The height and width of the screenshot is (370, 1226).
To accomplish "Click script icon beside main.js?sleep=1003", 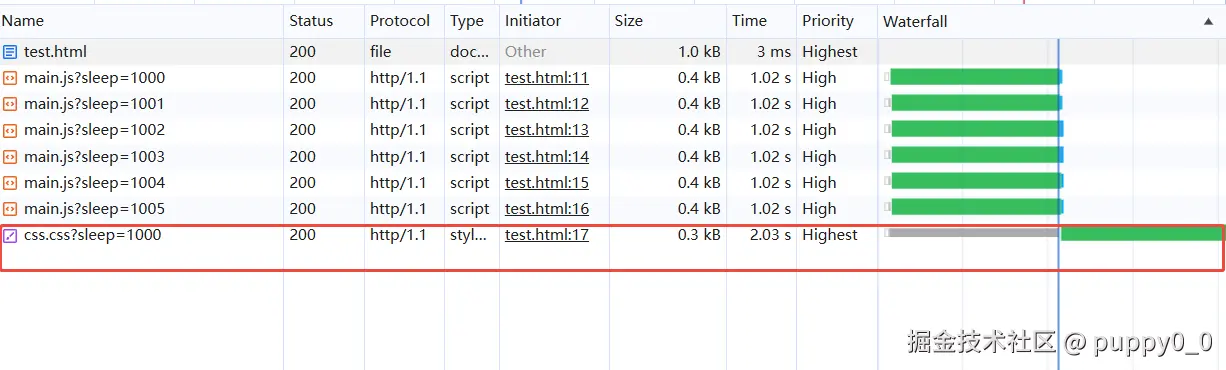I will coord(10,157).
